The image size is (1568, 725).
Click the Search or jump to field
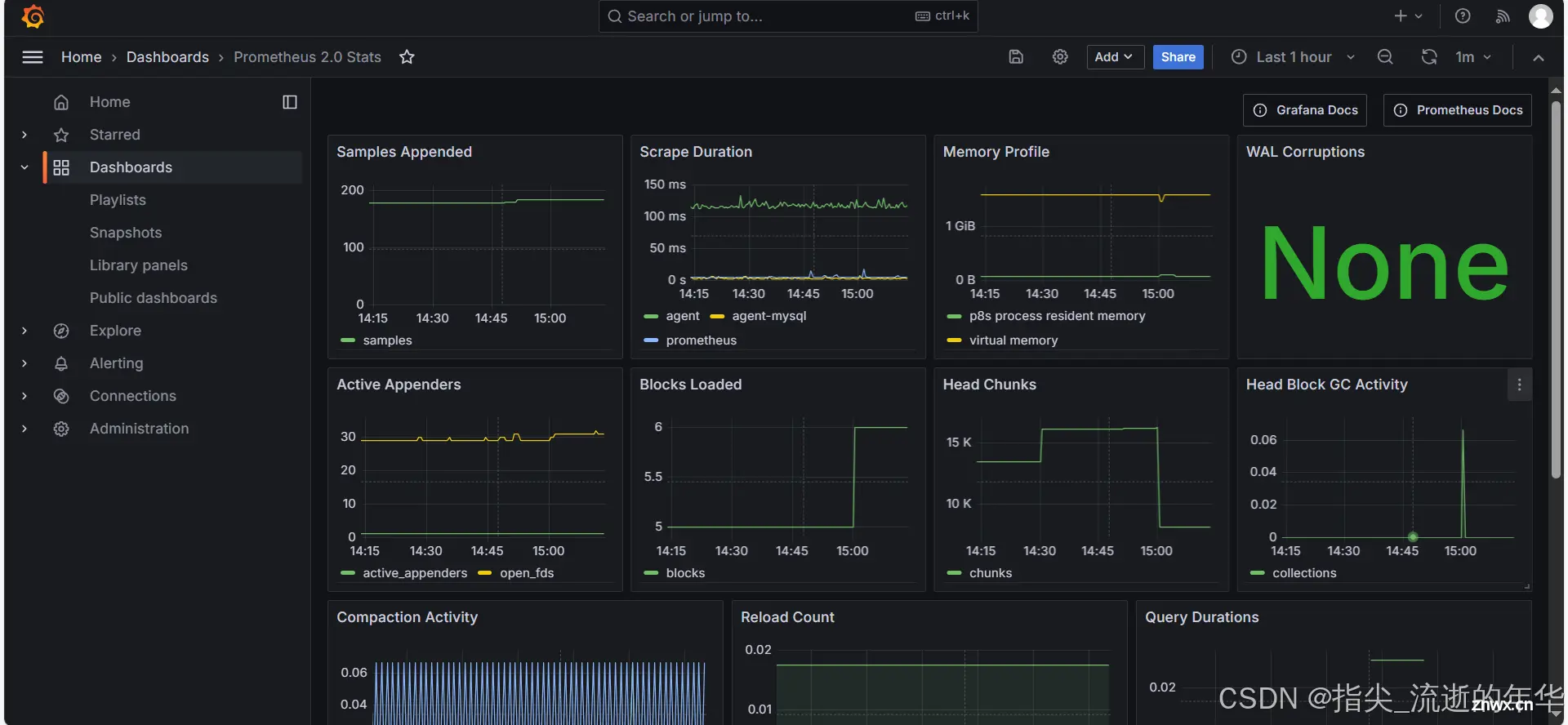coord(788,16)
